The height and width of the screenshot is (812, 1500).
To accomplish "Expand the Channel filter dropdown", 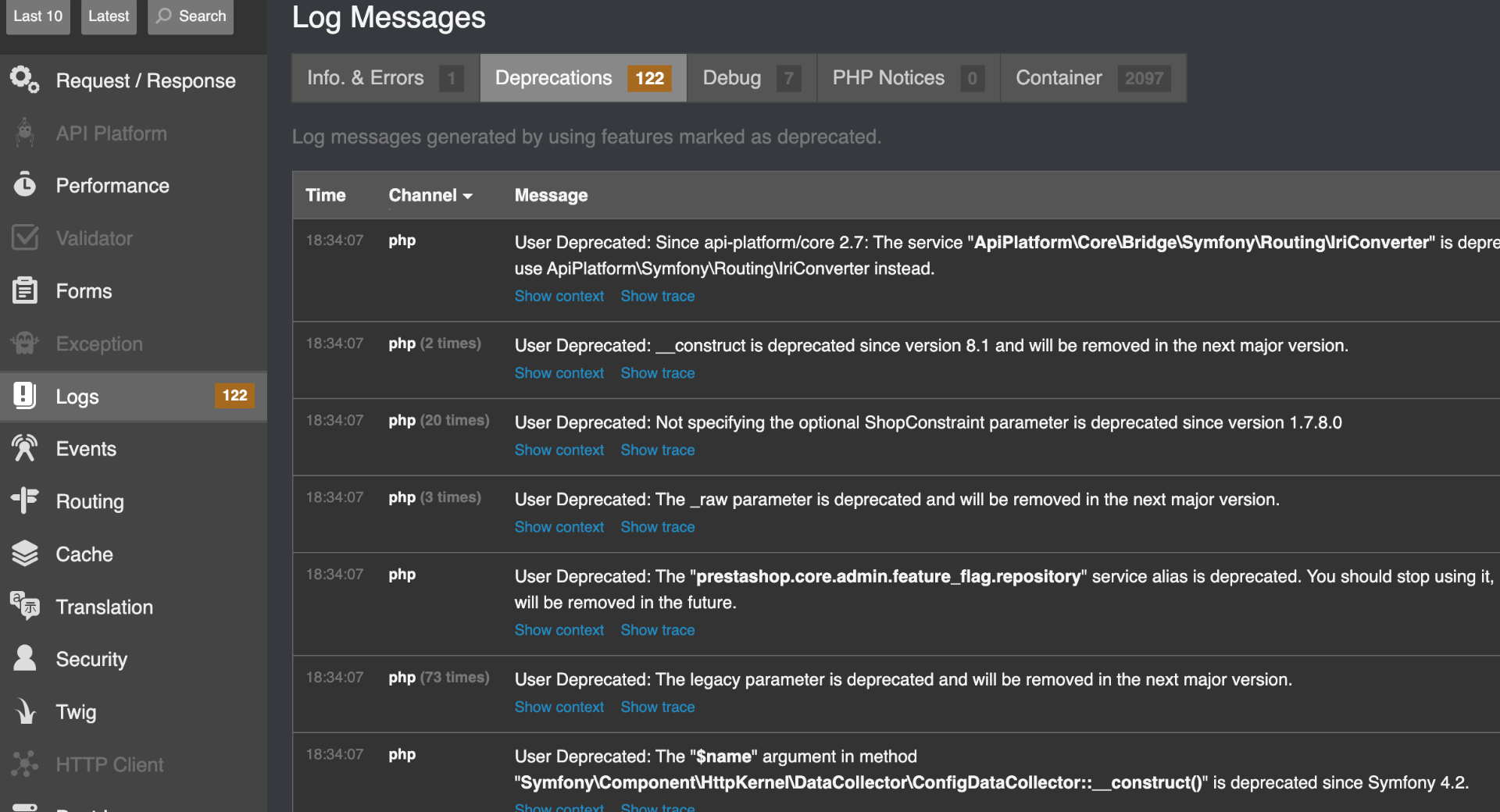I will click(430, 195).
